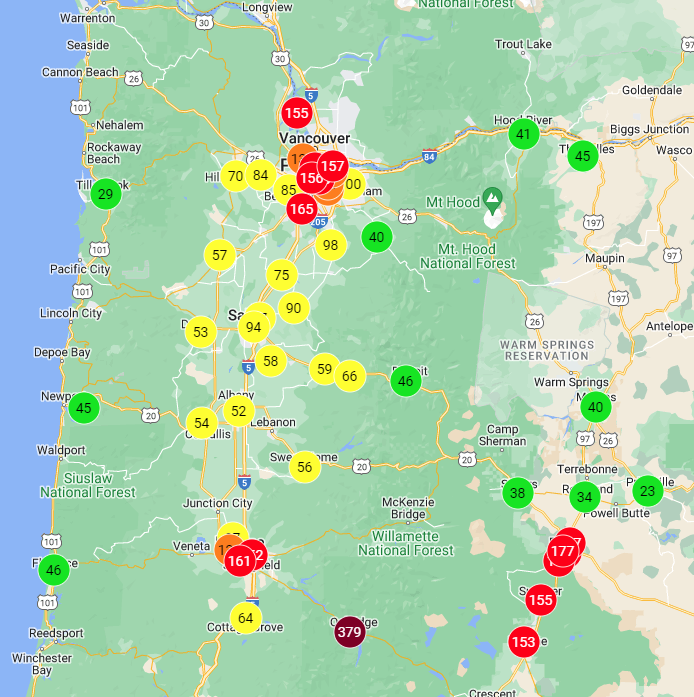694x697 pixels.
Task: Select the yellow 85 marker
Action: (x=288, y=190)
